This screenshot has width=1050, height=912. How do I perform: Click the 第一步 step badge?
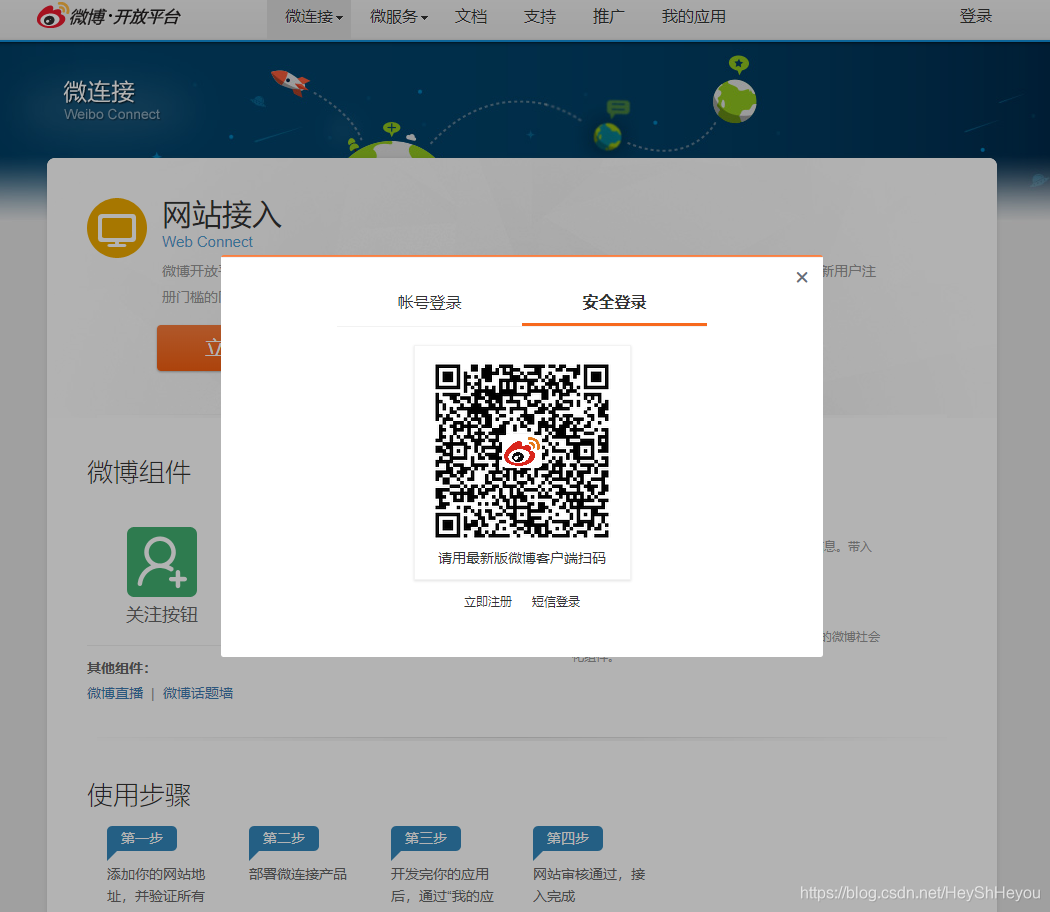142,838
